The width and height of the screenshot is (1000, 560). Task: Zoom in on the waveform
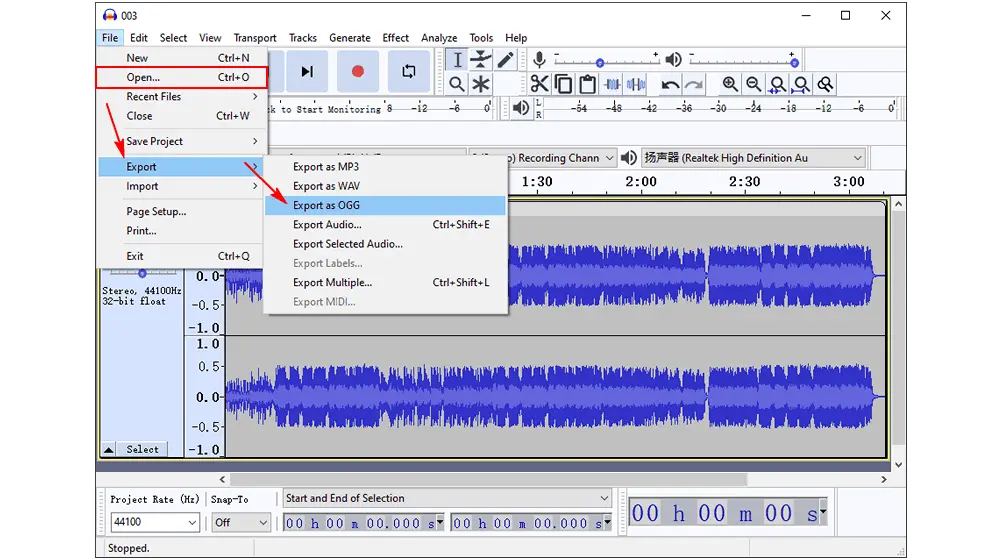click(x=730, y=84)
